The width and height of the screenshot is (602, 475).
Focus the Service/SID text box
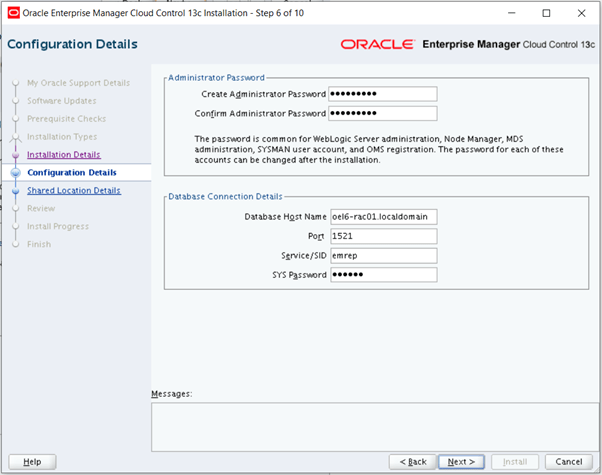coord(383,255)
